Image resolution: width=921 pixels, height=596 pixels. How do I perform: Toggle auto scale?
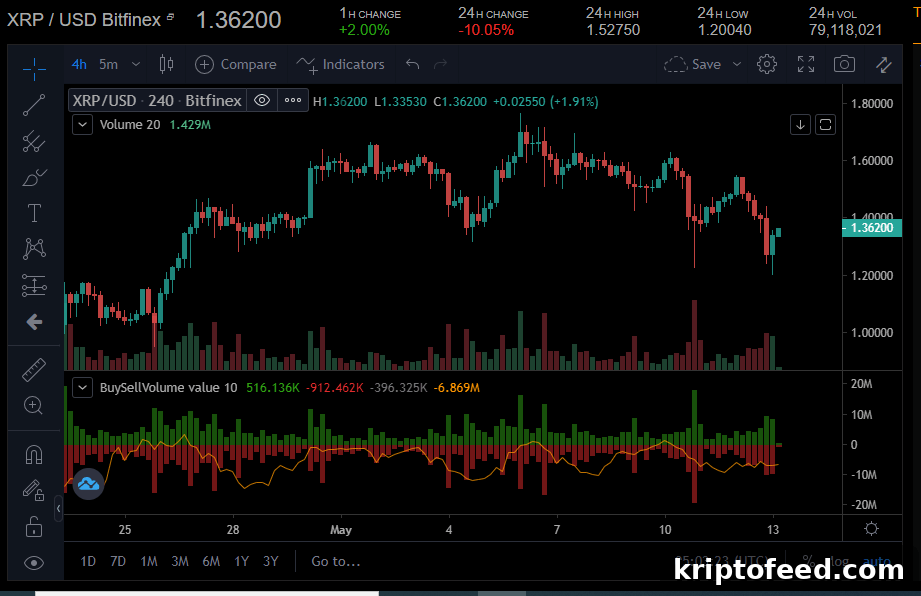coord(877,561)
